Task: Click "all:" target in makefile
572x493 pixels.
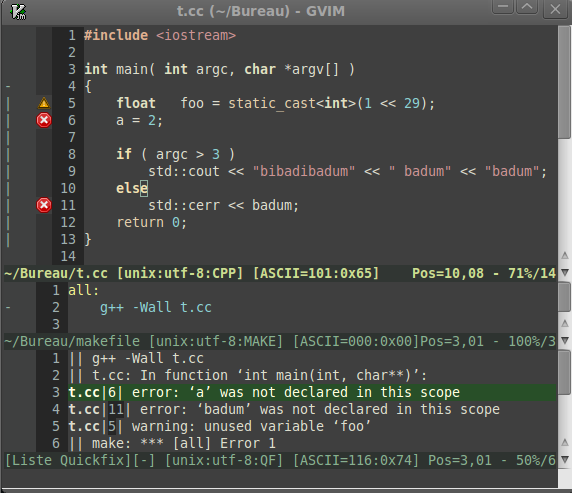Action: [84, 290]
